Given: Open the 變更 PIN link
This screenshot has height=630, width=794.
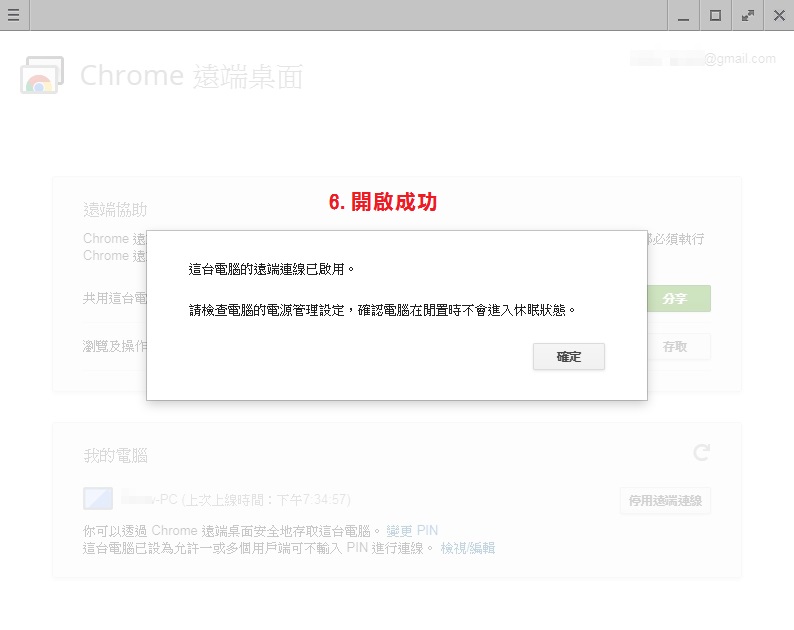Looking at the screenshot, I should pos(412,530).
